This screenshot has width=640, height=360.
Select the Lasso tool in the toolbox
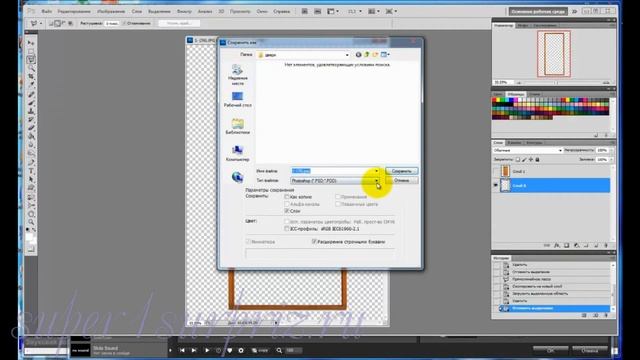pyautogui.click(x=31, y=60)
